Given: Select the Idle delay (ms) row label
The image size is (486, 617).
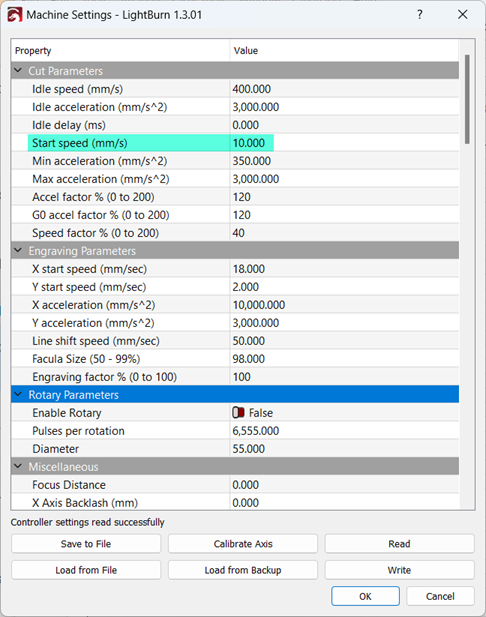Looking at the screenshot, I should 69,125.
